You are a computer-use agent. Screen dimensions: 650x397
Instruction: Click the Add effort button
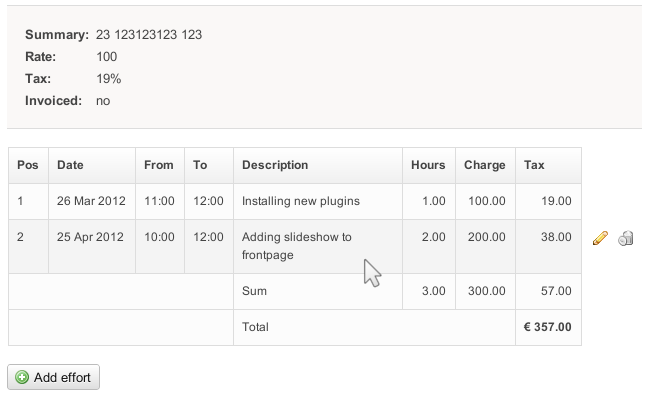tap(53, 377)
